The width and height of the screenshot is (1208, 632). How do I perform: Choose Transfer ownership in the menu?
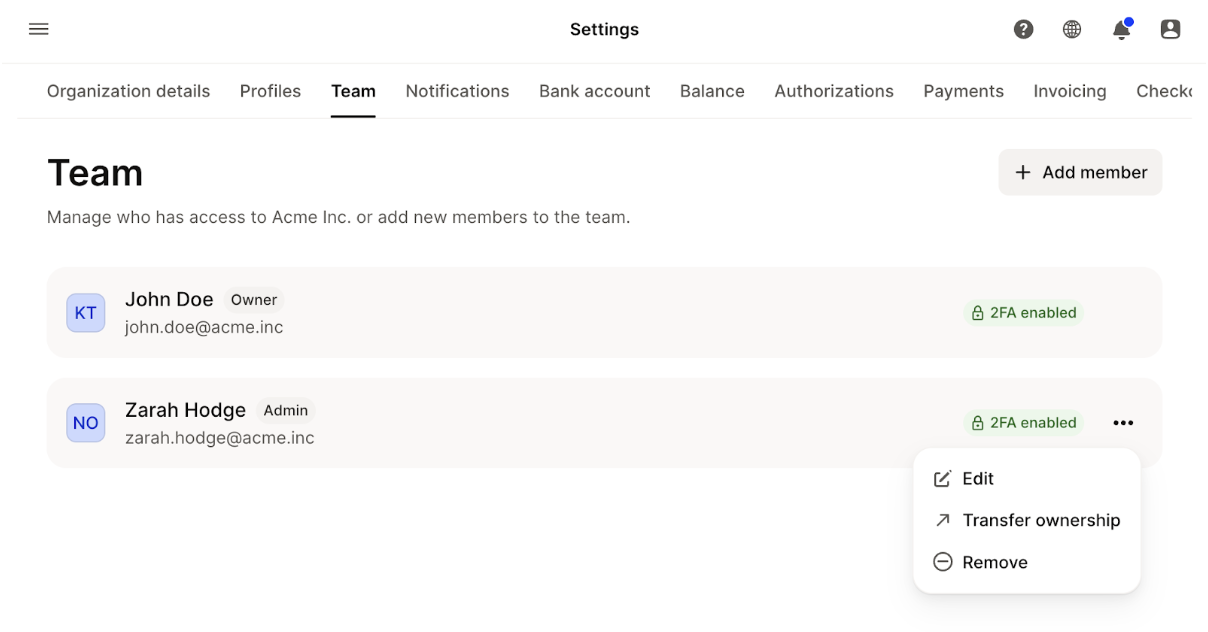click(x=1040, y=520)
